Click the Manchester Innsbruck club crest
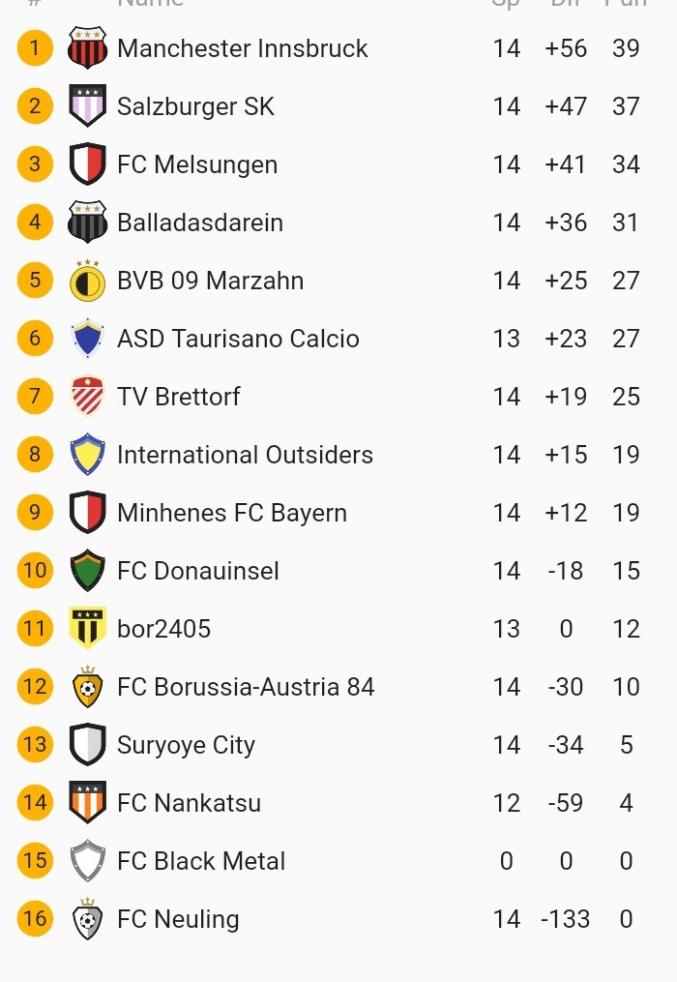 (x=88, y=48)
